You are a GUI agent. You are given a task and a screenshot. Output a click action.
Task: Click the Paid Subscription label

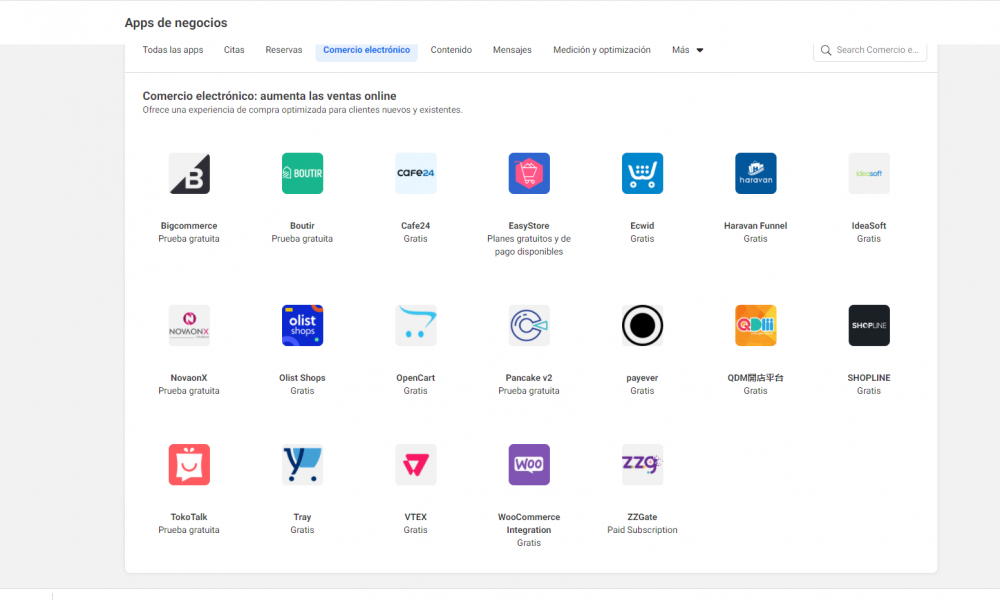pos(642,530)
